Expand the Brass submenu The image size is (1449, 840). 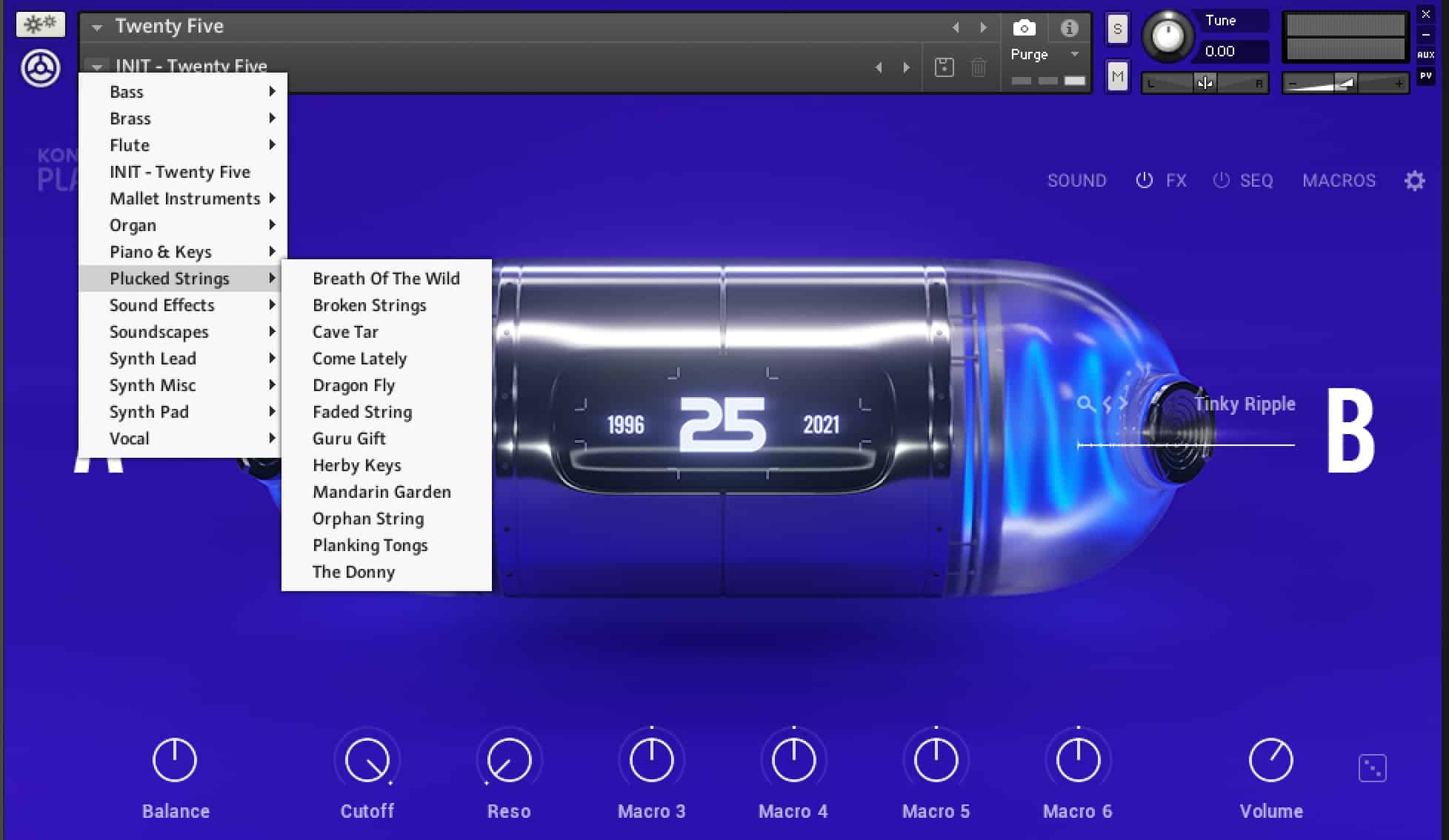coord(182,119)
